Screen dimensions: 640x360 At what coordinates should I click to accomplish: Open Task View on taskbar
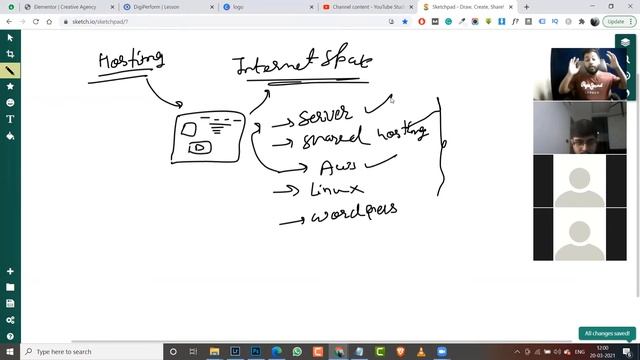(x=193, y=351)
